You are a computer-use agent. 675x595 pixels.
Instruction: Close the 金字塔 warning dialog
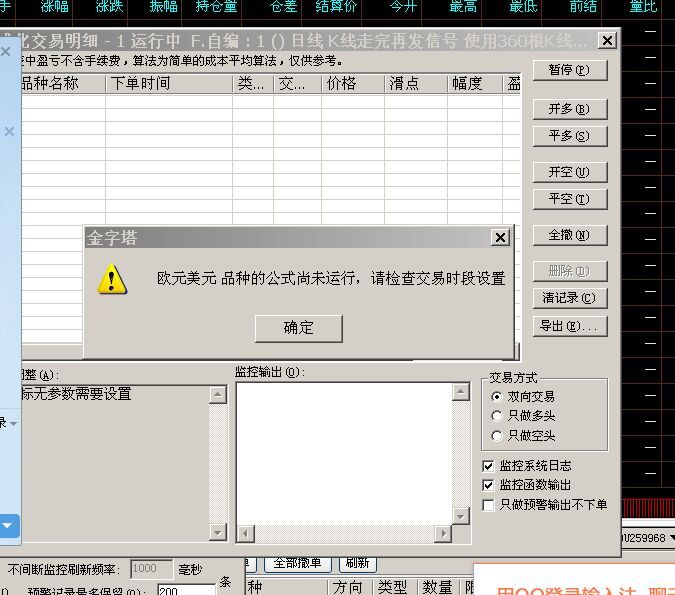[x=500, y=237]
